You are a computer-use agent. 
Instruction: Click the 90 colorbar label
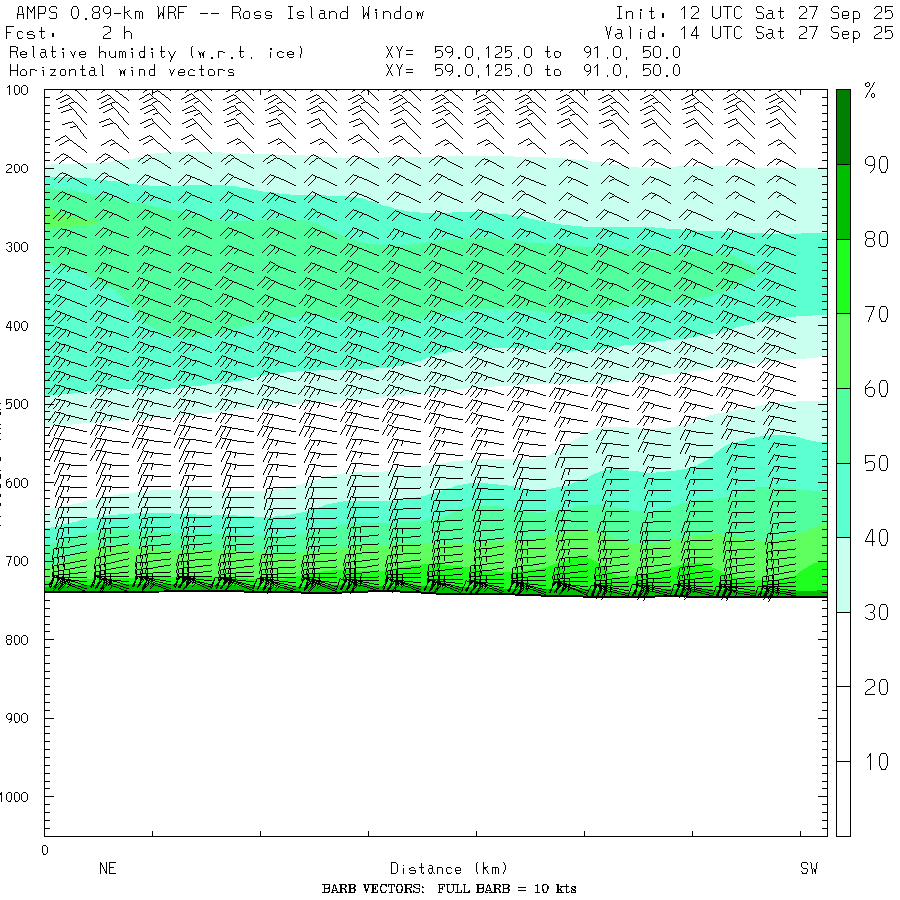[x=876, y=165]
